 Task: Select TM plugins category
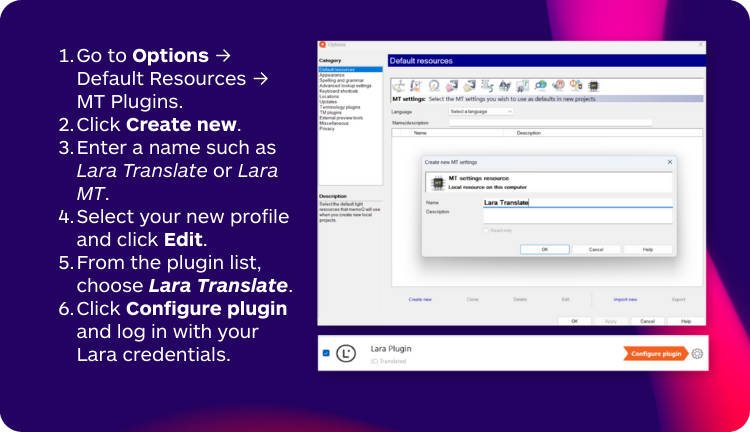(331, 112)
